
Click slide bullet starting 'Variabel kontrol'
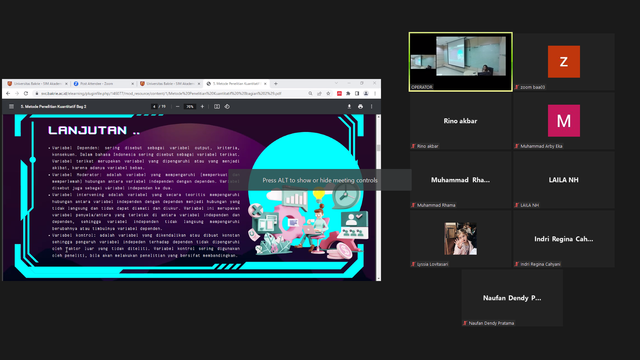(x=145, y=245)
